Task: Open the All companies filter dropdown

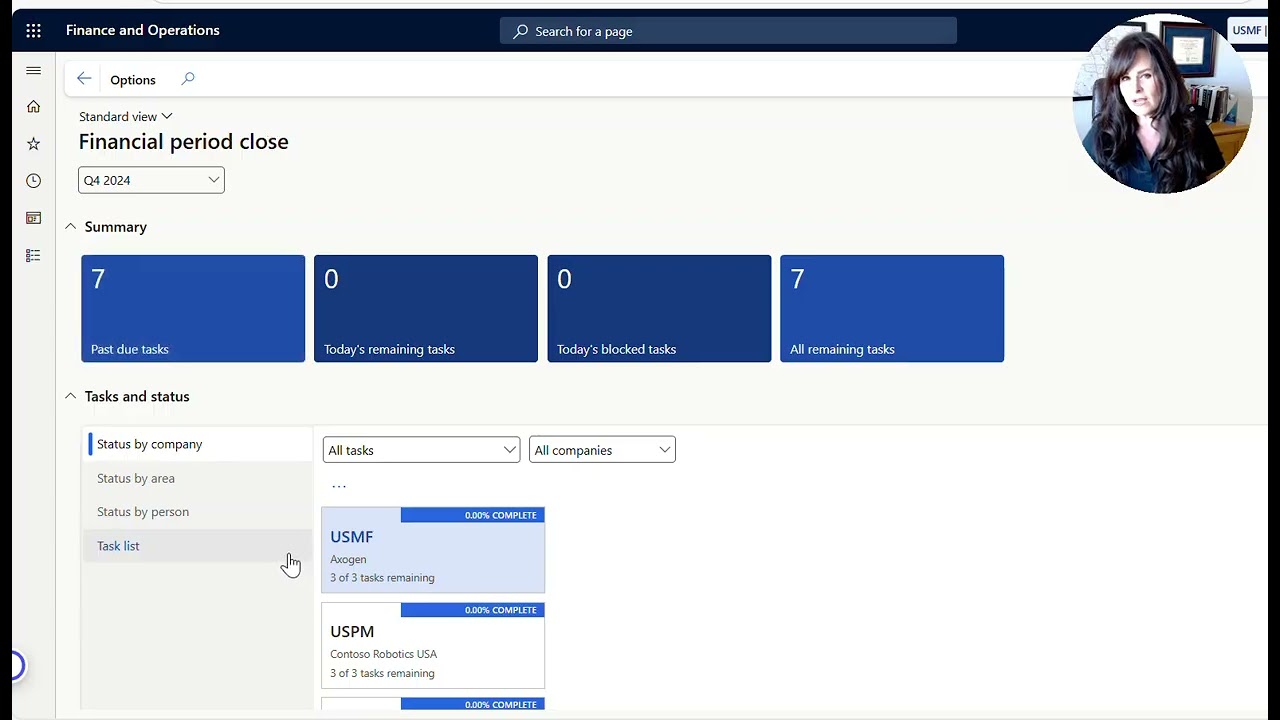Action: (x=602, y=450)
